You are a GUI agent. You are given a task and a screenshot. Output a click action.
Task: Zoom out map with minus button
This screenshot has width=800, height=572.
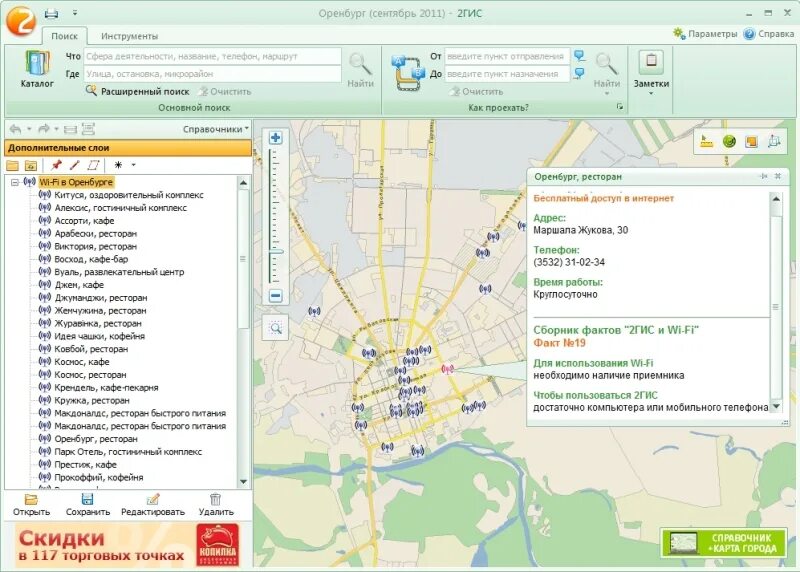point(276,295)
